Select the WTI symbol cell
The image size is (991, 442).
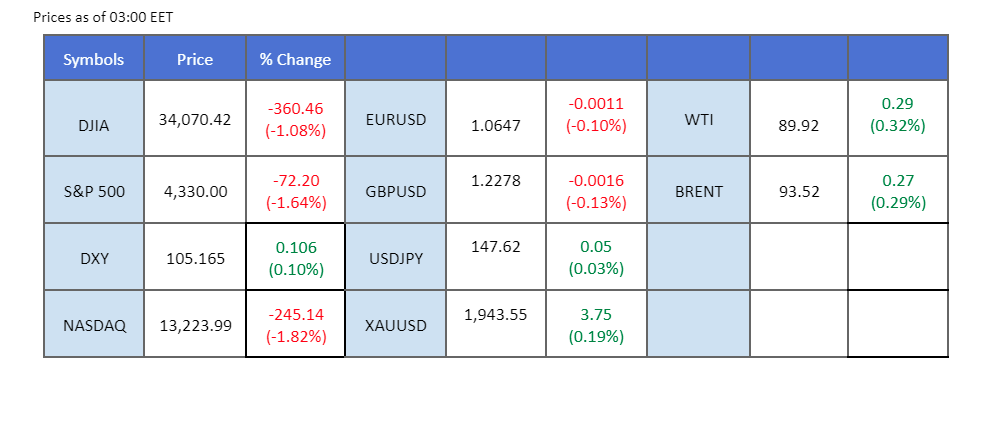pos(698,119)
